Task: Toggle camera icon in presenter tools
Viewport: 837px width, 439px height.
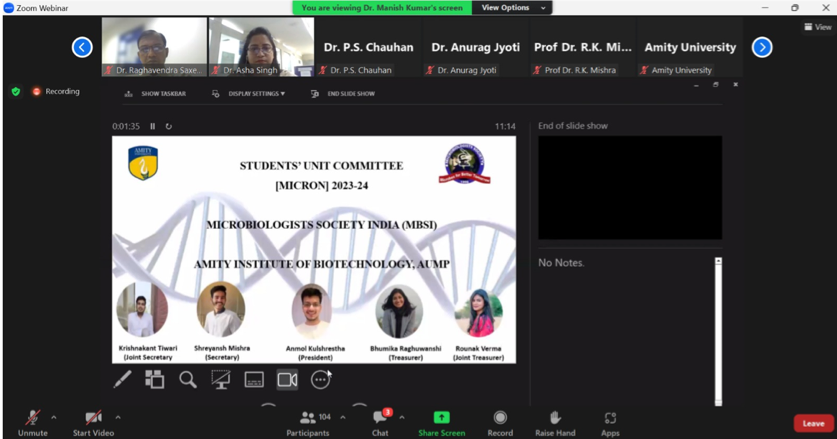Action: [x=287, y=380]
